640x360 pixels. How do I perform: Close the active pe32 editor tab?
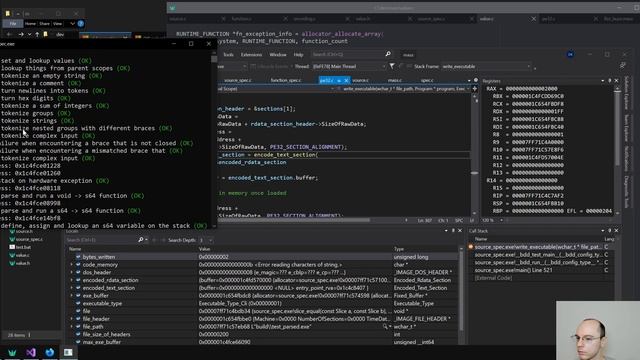click(346, 80)
